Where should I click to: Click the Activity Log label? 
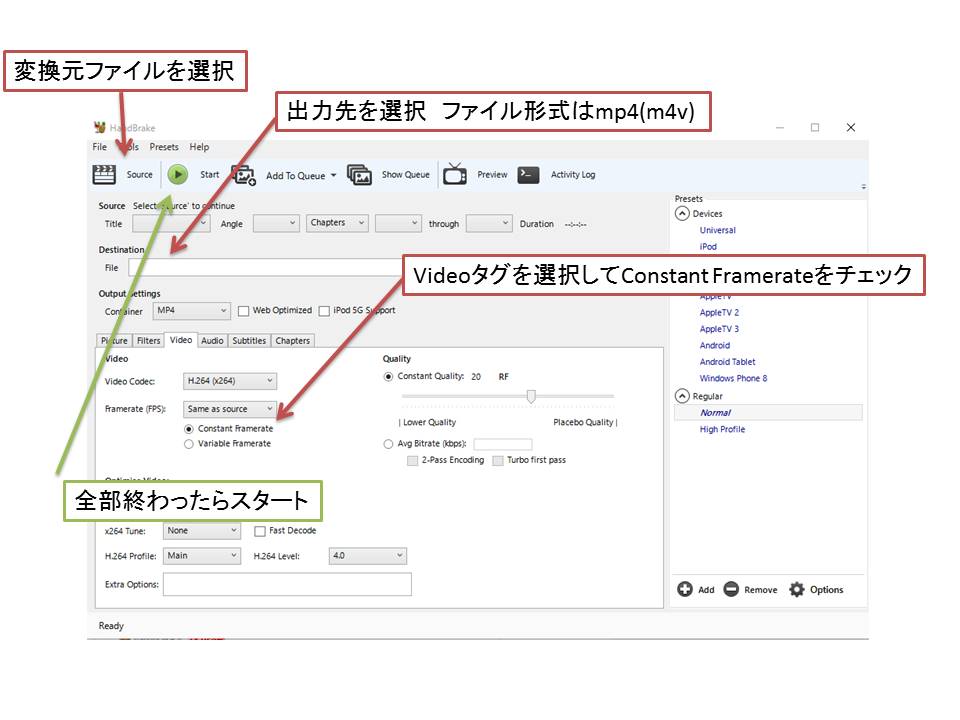coord(573,175)
